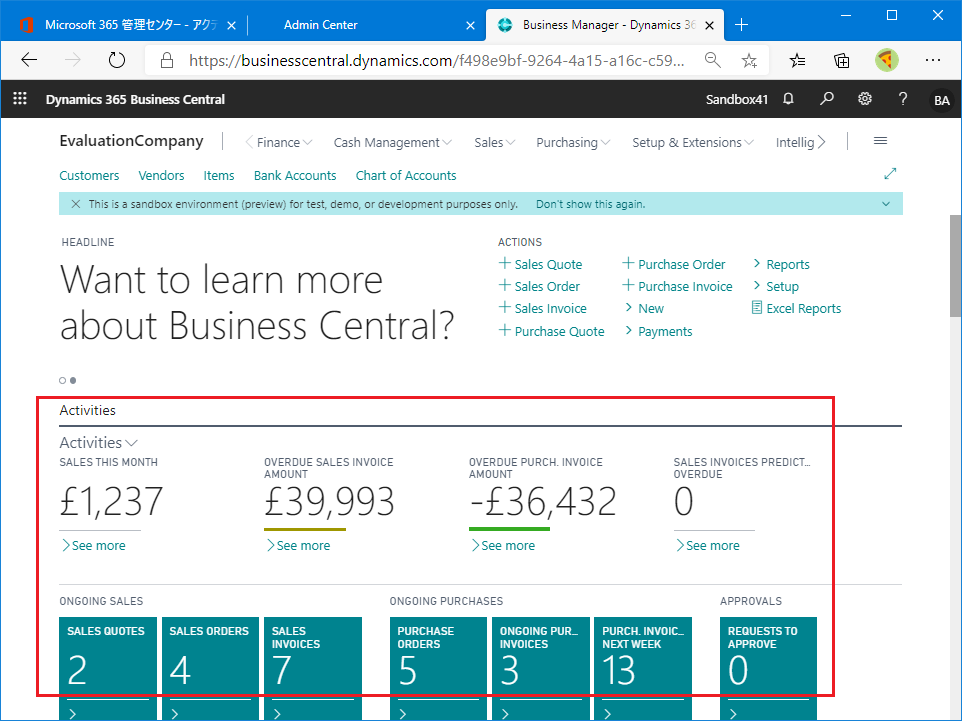962x721 pixels.
Task: Open the Customers list link
Action: [89, 175]
